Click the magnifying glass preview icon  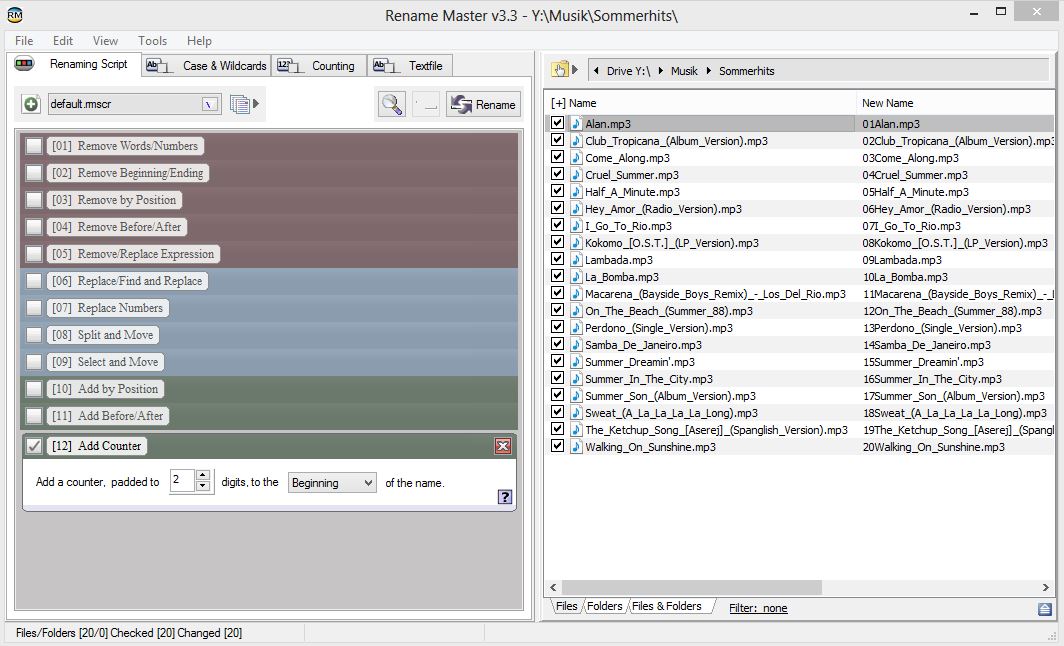[x=391, y=104]
